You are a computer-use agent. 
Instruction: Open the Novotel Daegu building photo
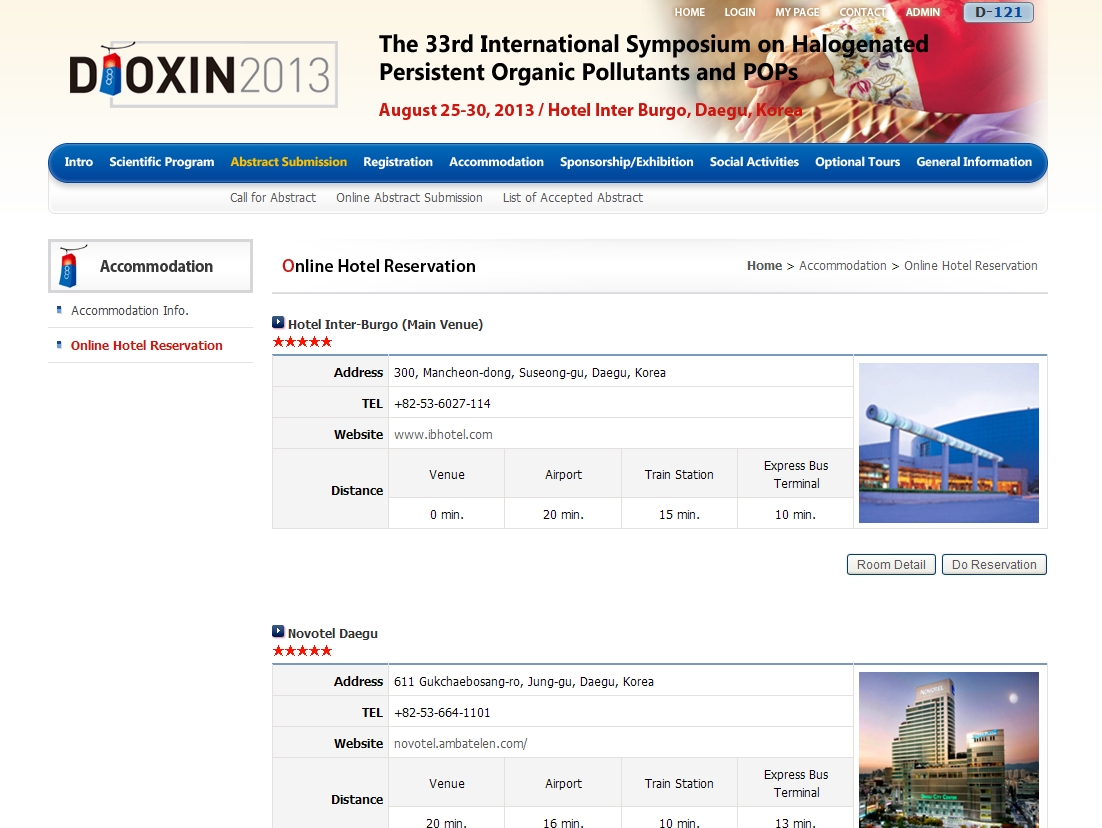949,749
